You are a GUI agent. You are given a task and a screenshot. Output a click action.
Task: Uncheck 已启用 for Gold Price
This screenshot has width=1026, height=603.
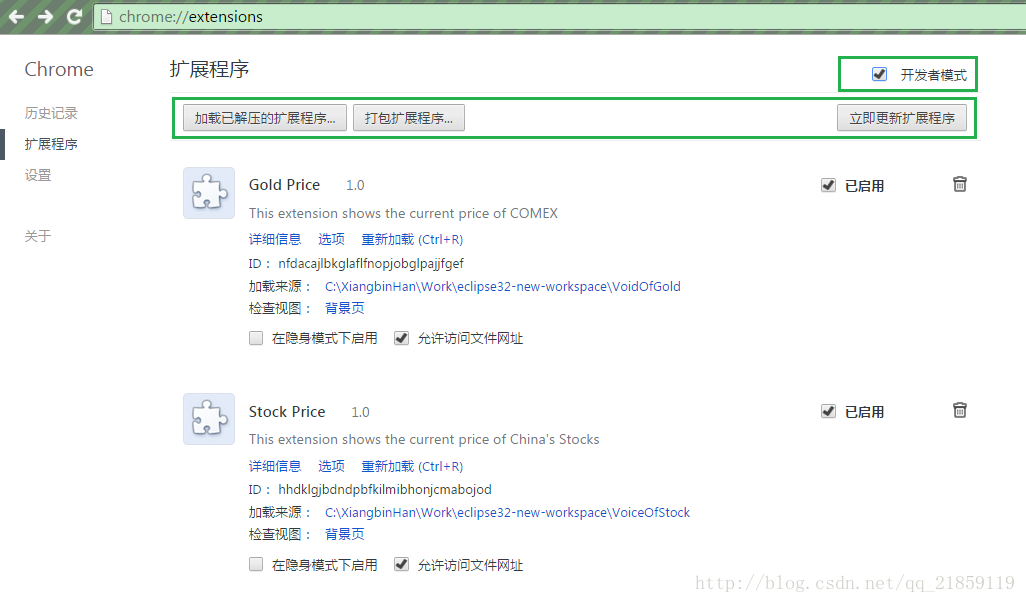[x=828, y=184]
